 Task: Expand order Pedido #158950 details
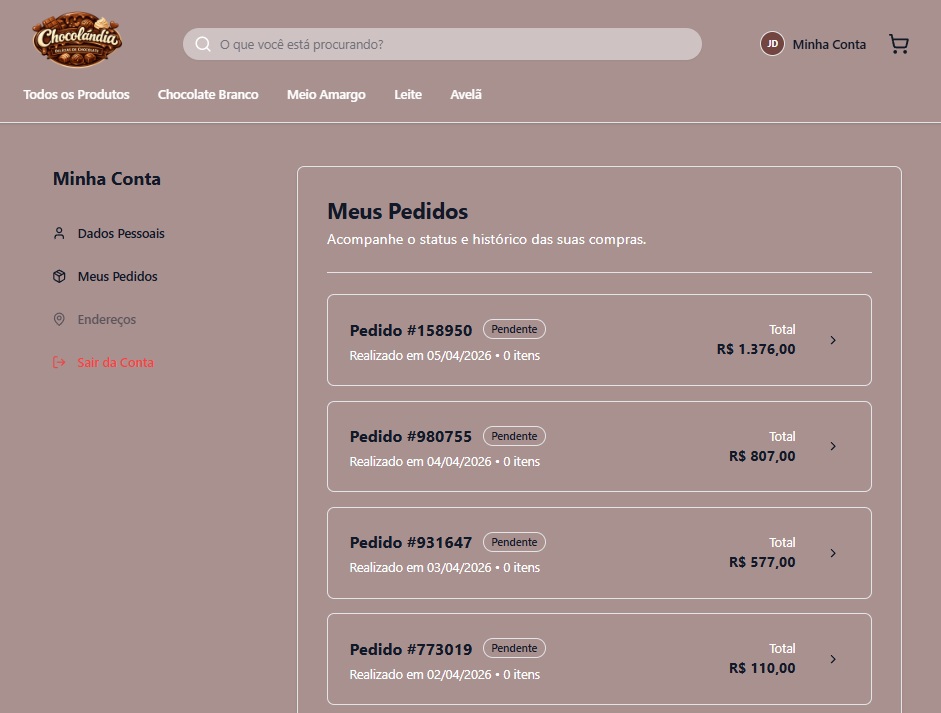point(833,340)
